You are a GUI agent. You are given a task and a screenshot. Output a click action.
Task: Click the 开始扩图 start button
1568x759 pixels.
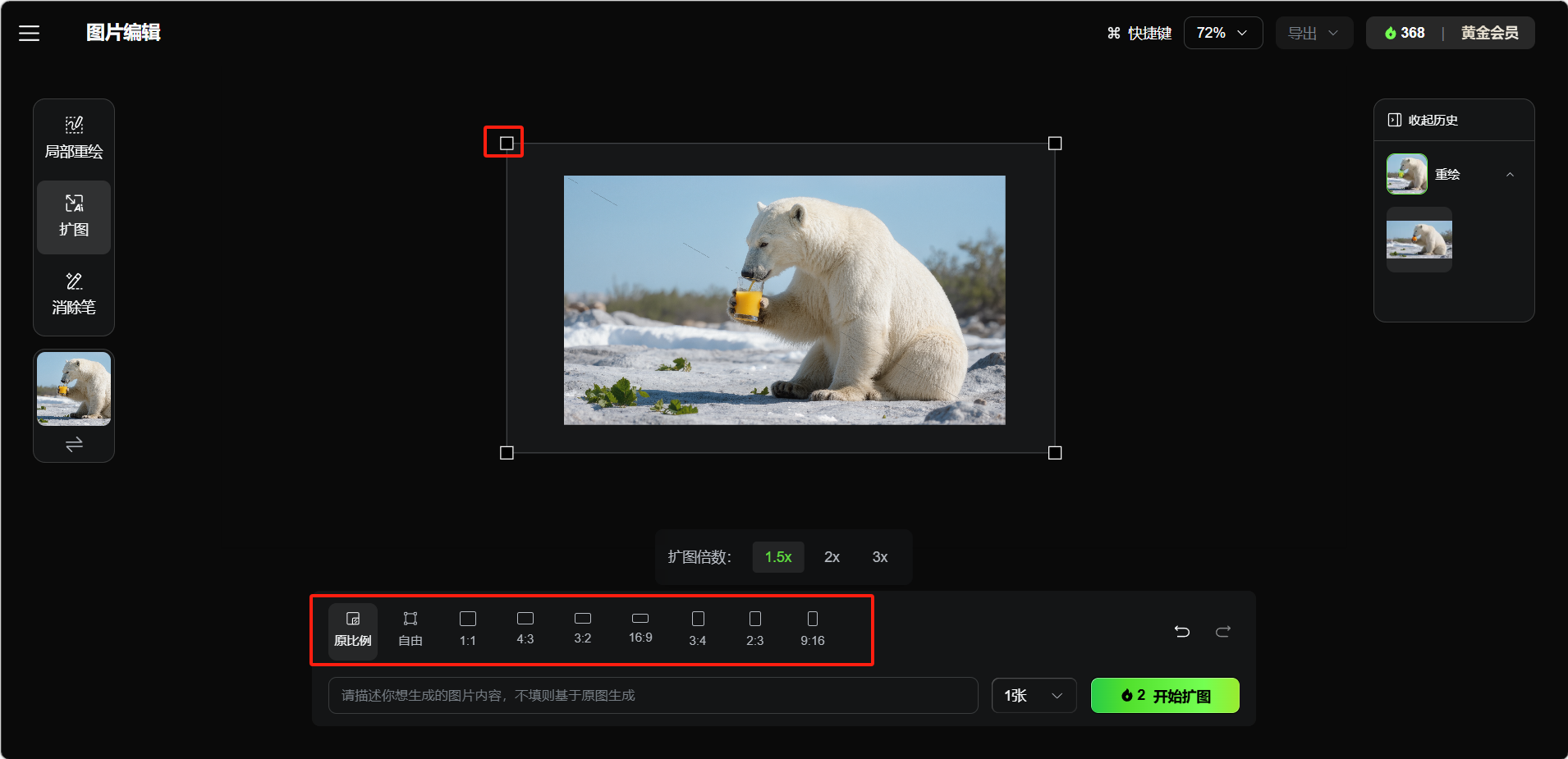coord(1165,696)
